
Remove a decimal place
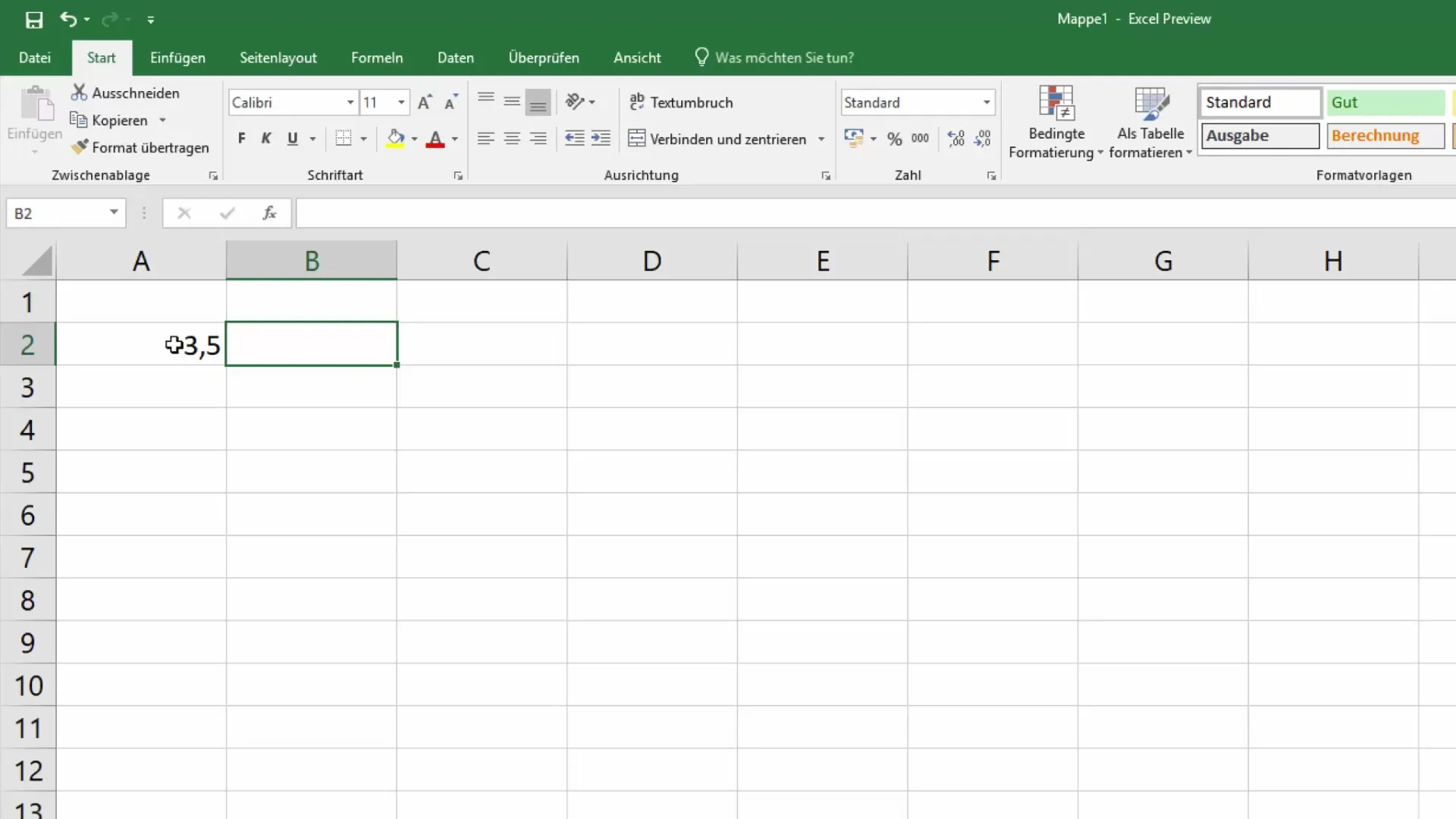point(983,139)
